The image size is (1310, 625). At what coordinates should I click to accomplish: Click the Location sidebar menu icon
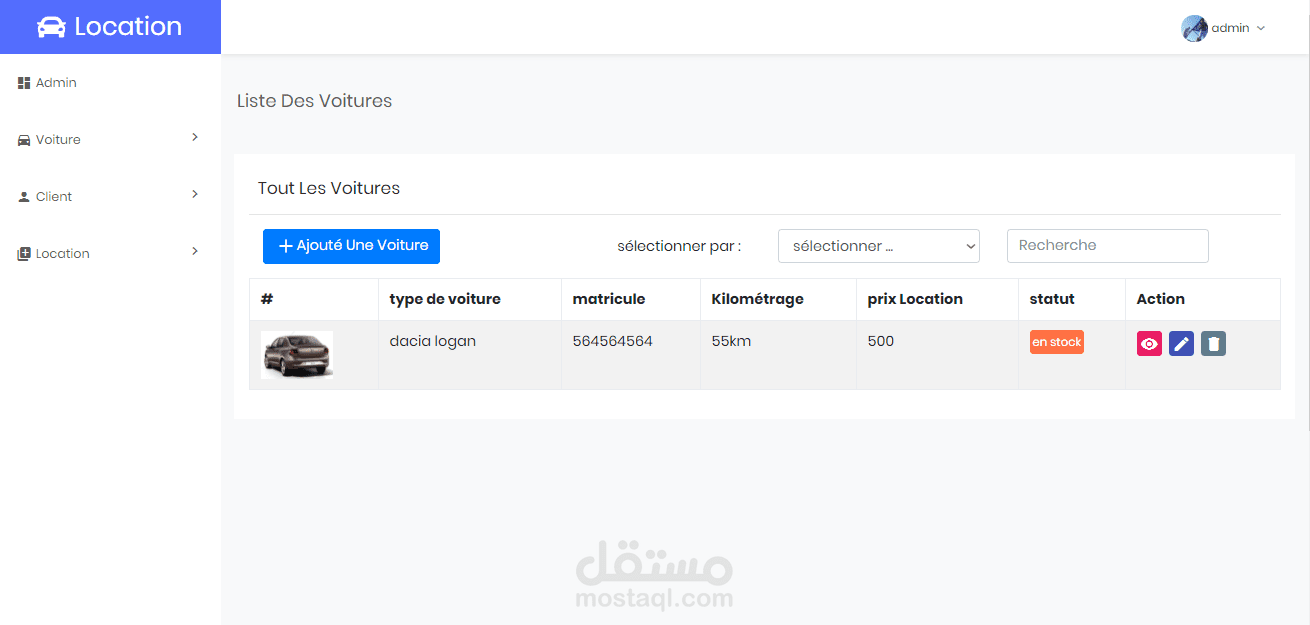tap(24, 254)
